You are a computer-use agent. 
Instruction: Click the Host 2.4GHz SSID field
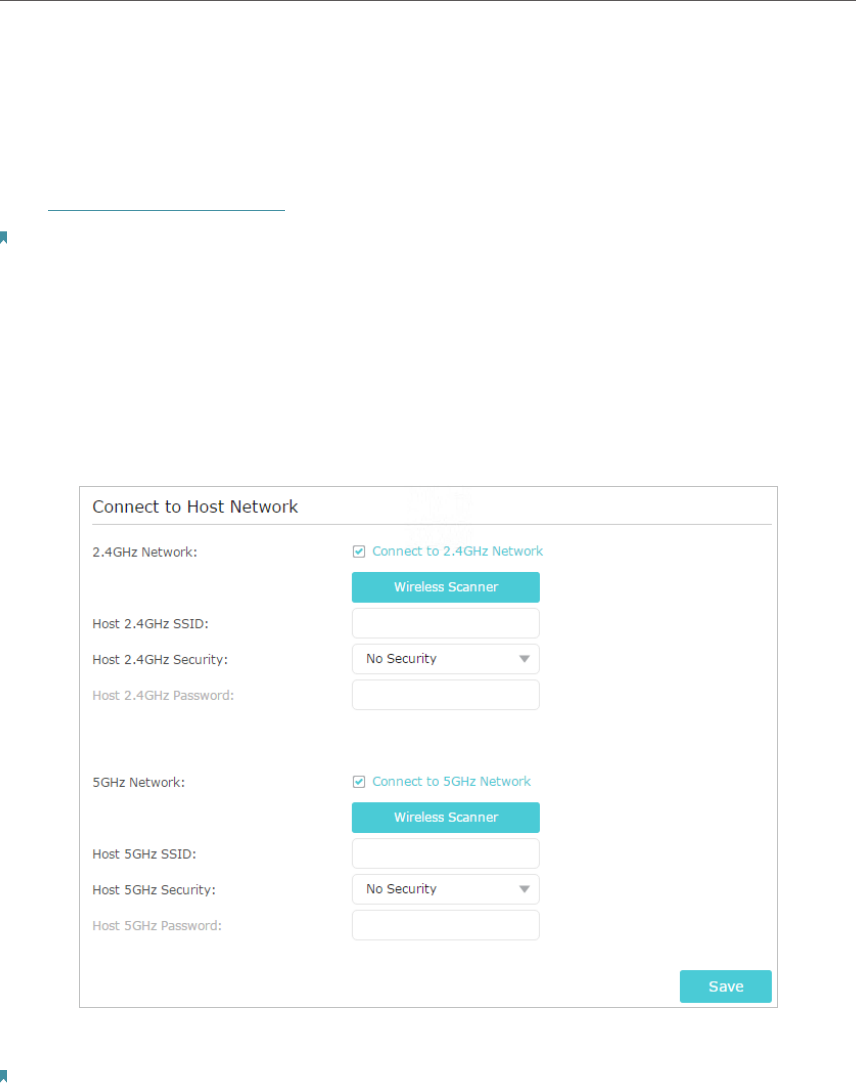[446, 623]
